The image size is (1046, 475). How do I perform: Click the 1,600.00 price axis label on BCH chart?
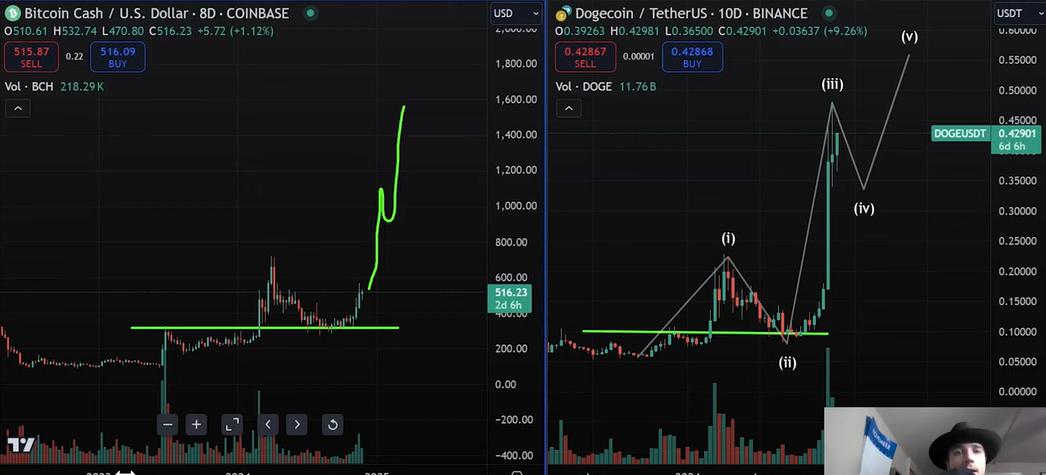click(x=516, y=99)
